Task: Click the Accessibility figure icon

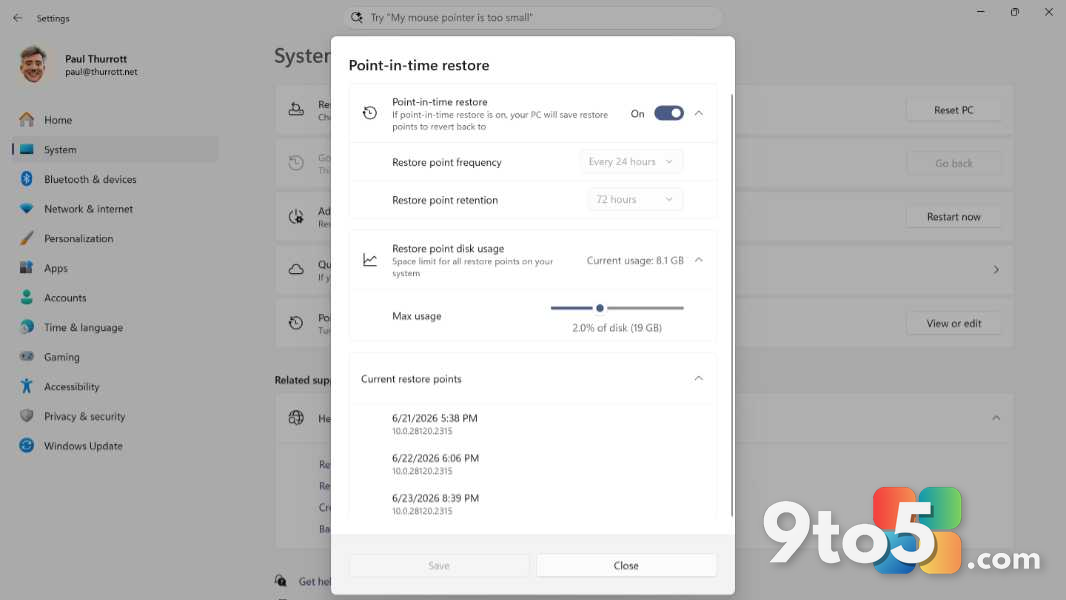Action: point(27,386)
